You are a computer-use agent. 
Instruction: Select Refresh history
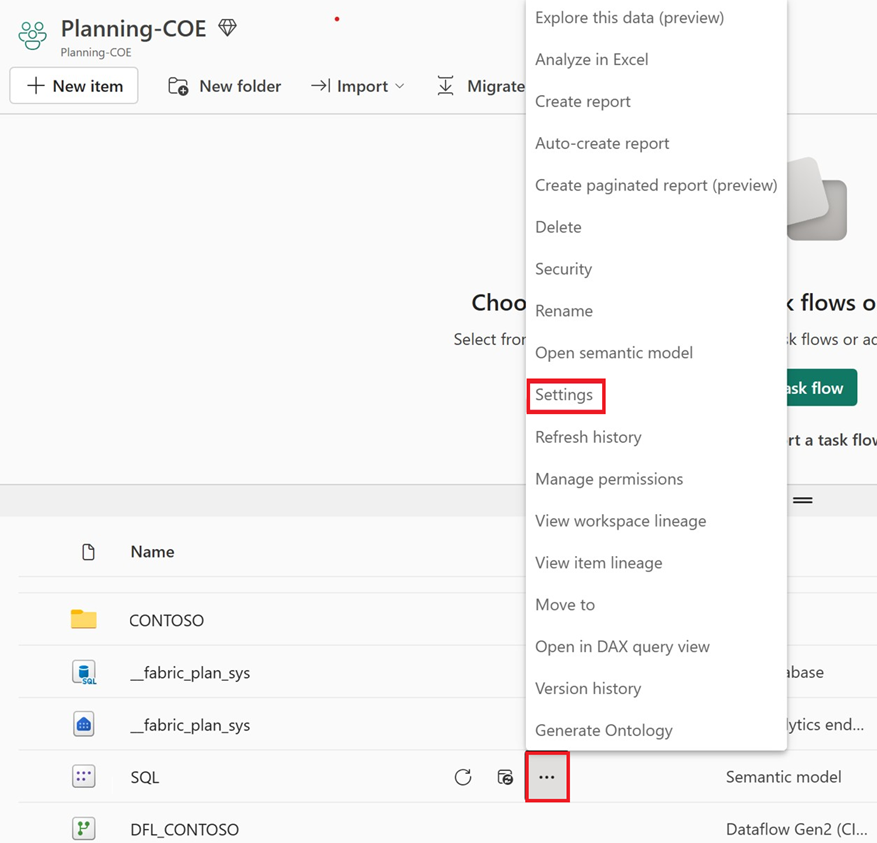[x=588, y=437]
